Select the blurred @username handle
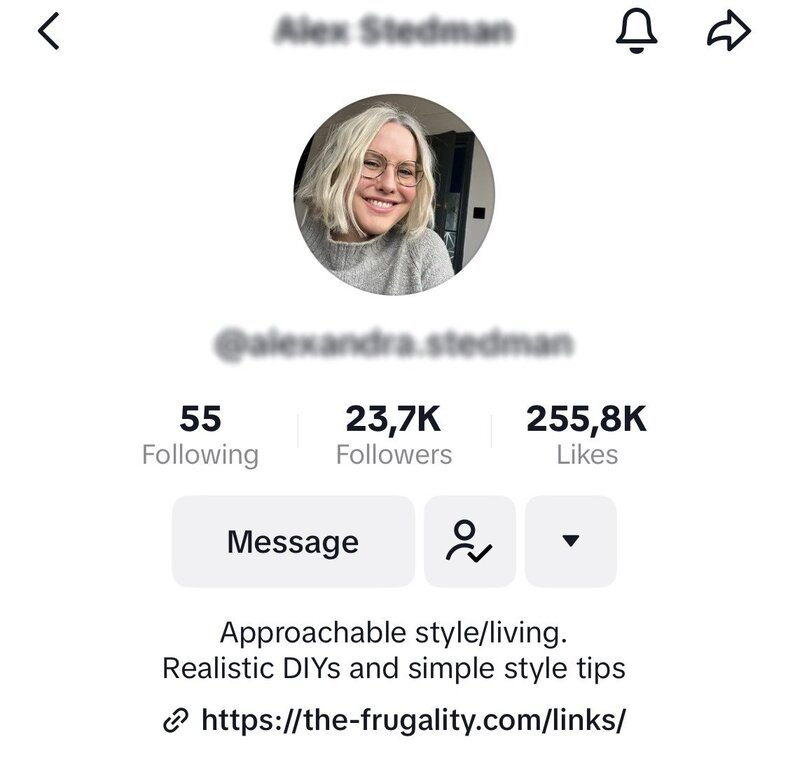788x765 pixels. [393, 345]
